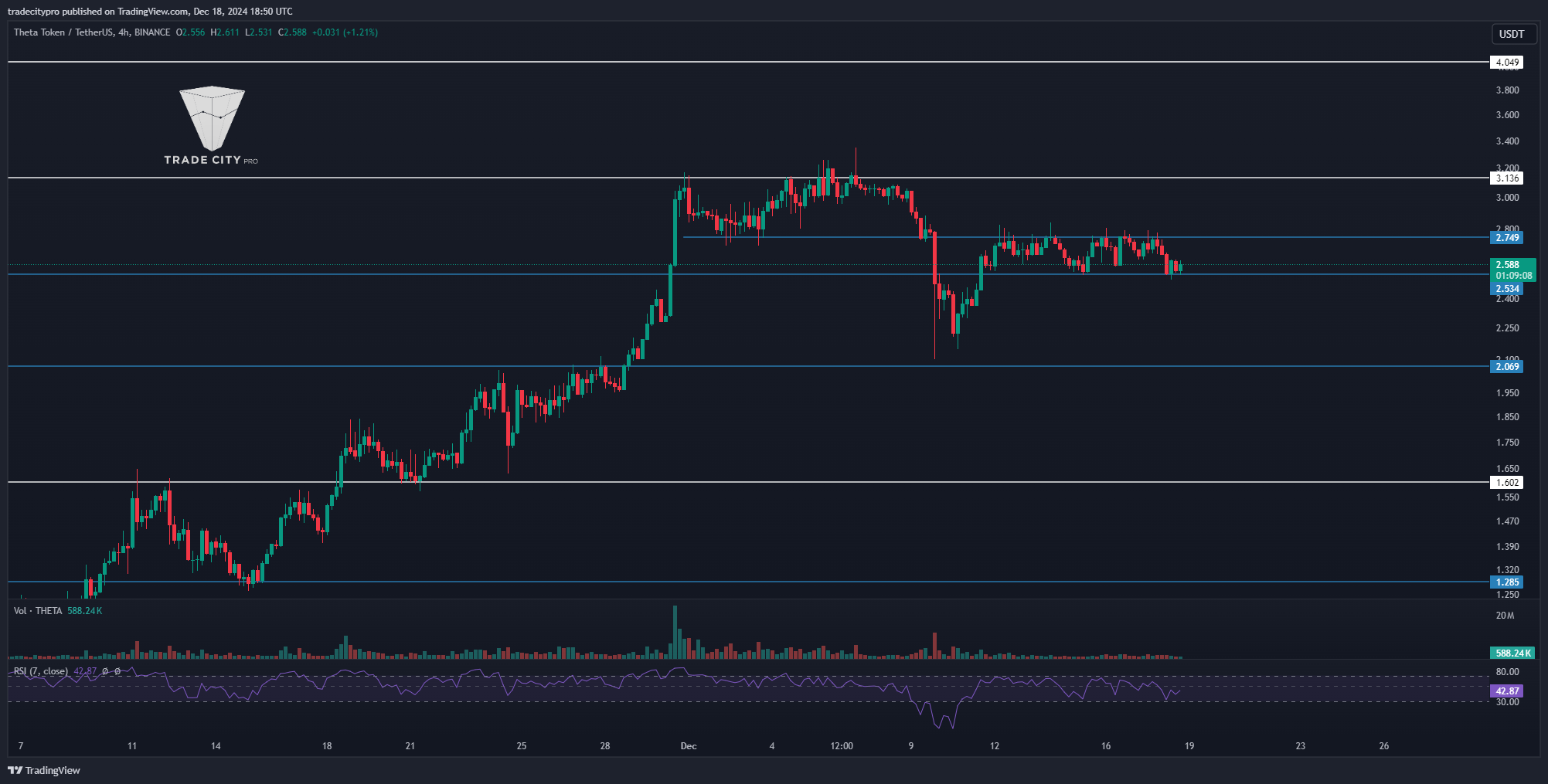This screenshot has width=1548, height=784.
Task: Click the 14 date label on time axis
Action: click(x=216, y=746)
